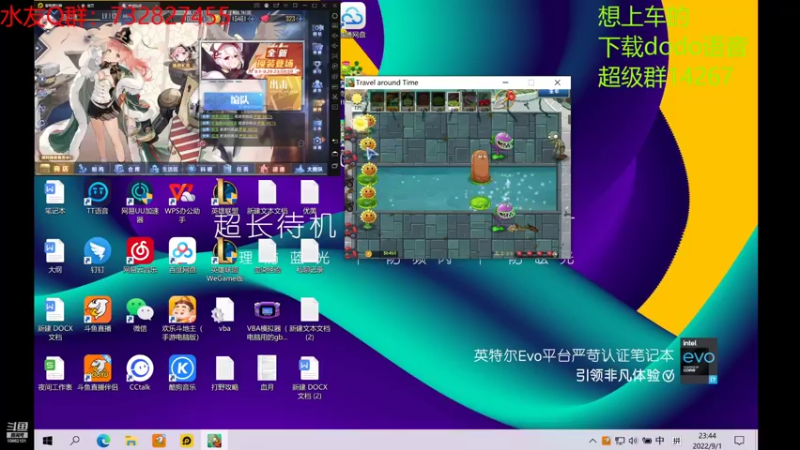Expand the hidden system tray icons
The height and width of the screenshot is (450, 800).
coord(592,440)
